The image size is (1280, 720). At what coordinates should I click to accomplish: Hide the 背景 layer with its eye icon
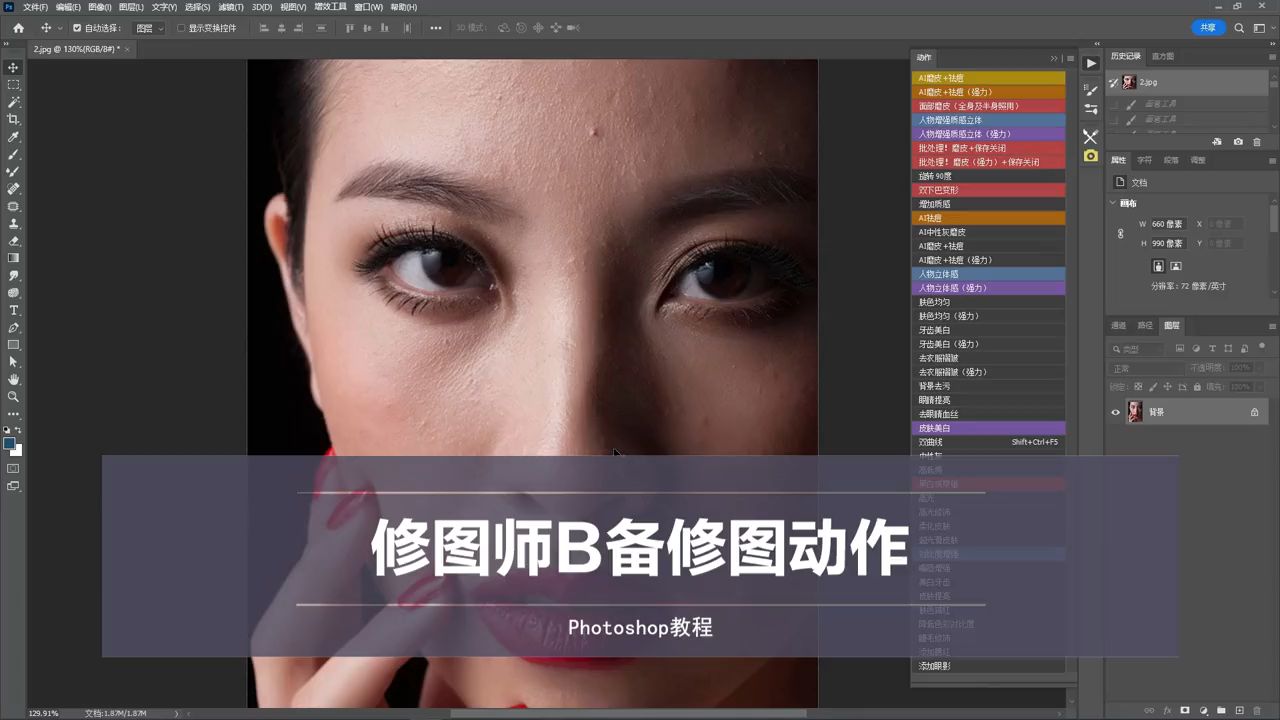(x=1116, y=411)
